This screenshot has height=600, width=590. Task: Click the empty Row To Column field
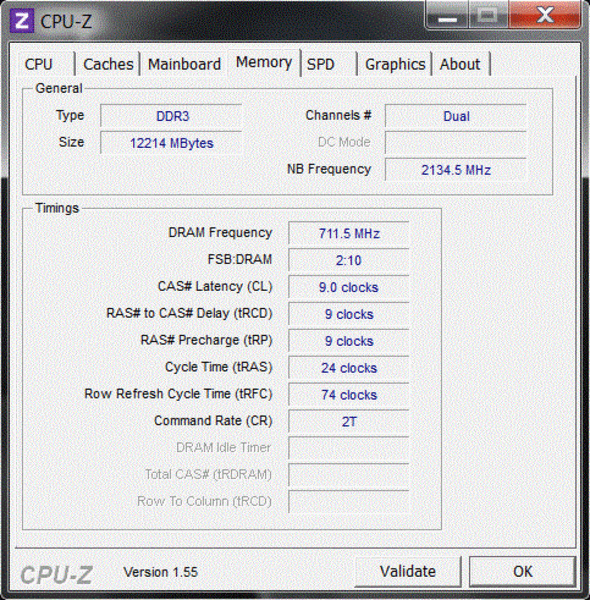pos(349,502)
